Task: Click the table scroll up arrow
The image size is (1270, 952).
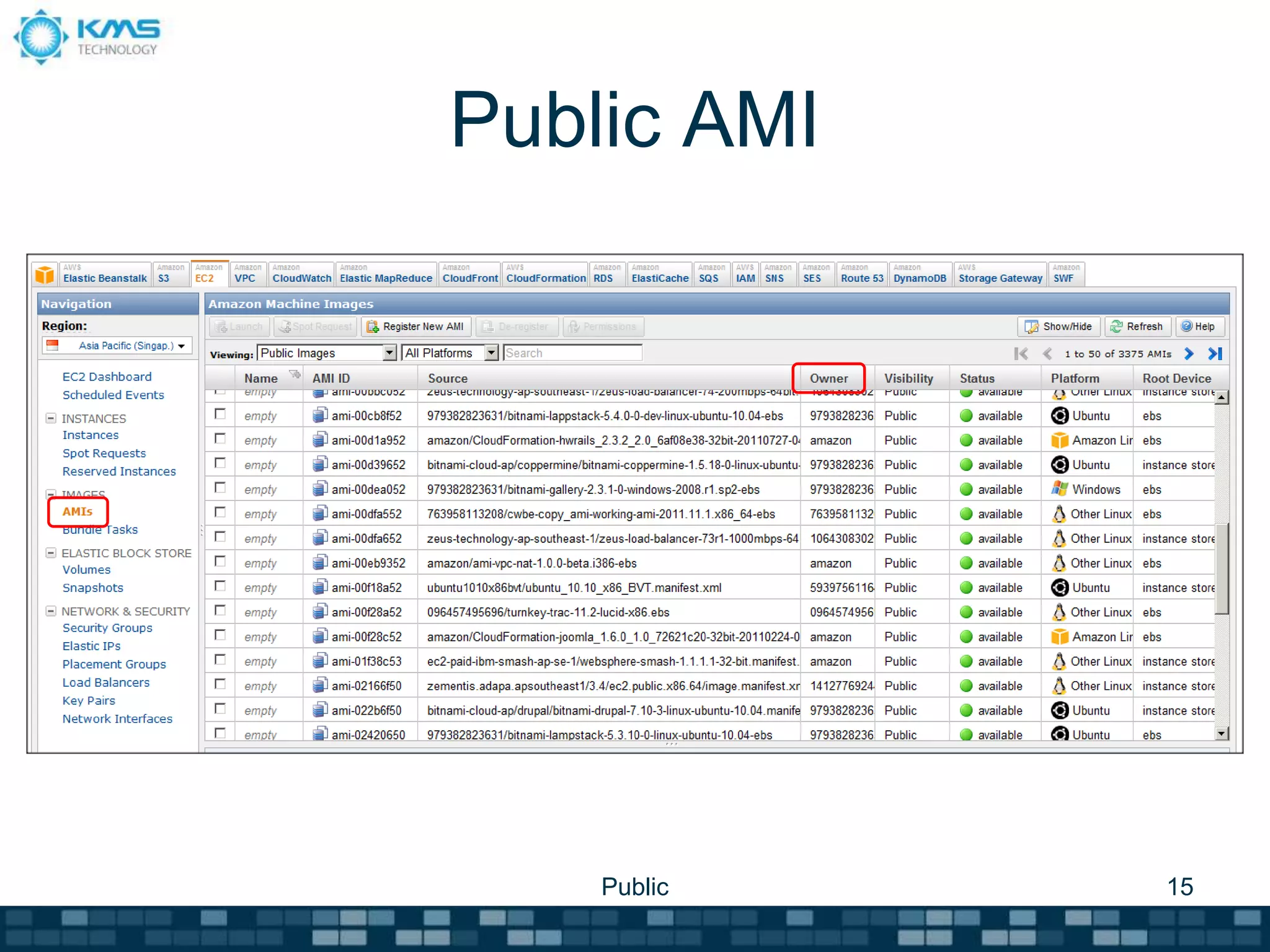Action: click(1221, 397)
